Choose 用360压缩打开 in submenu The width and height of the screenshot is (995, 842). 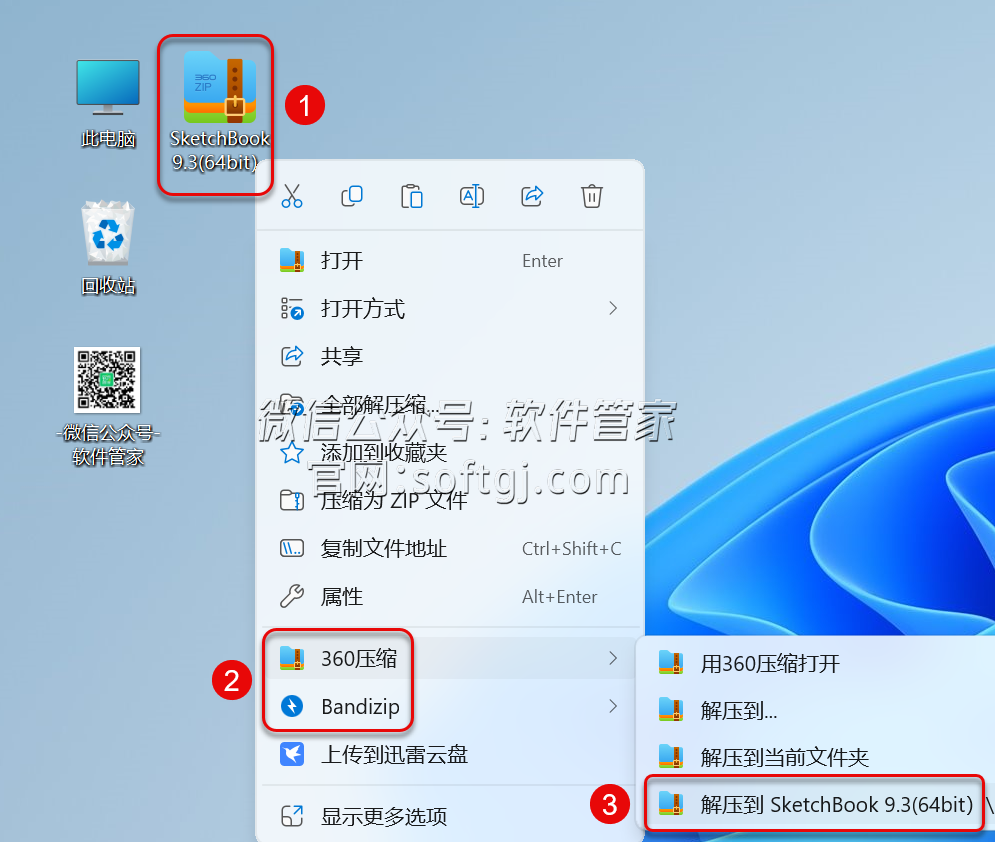(x=819, y=664)
